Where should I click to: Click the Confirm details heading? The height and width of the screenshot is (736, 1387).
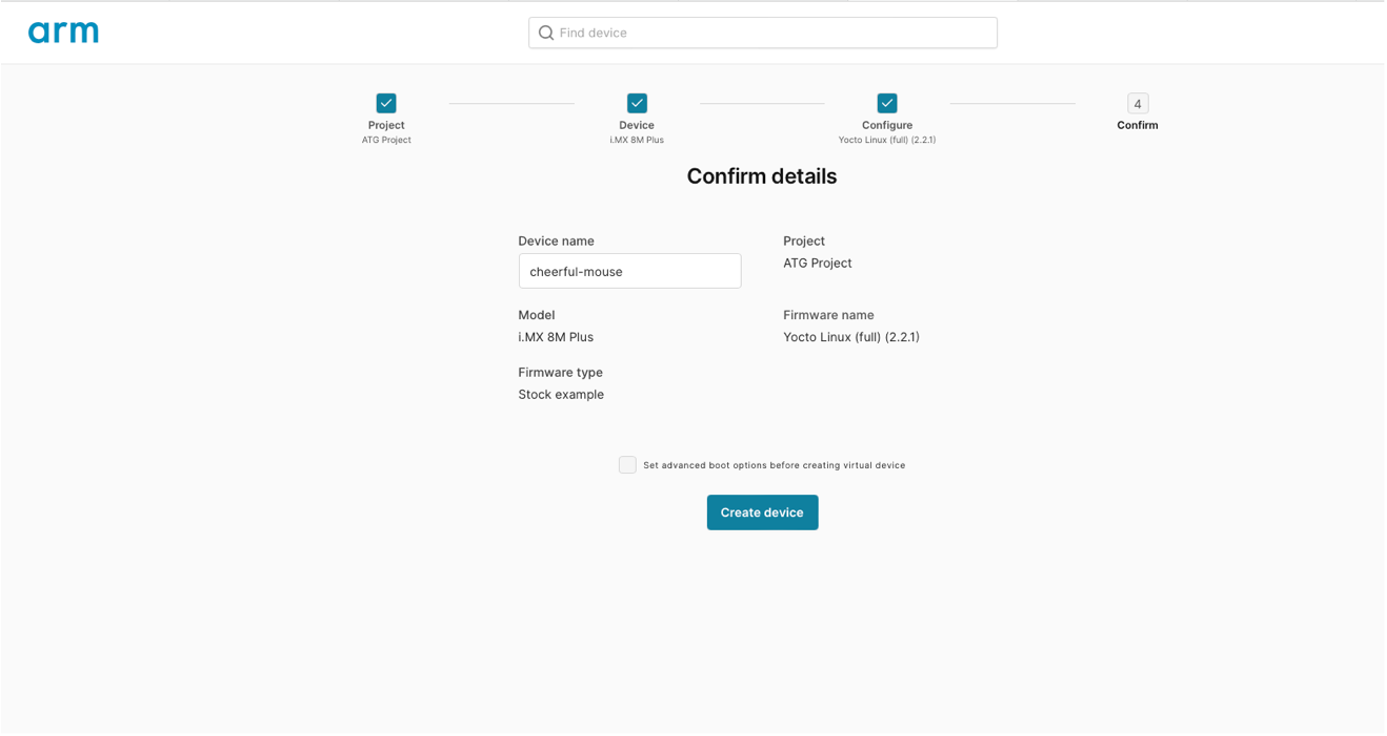[762, 177]
